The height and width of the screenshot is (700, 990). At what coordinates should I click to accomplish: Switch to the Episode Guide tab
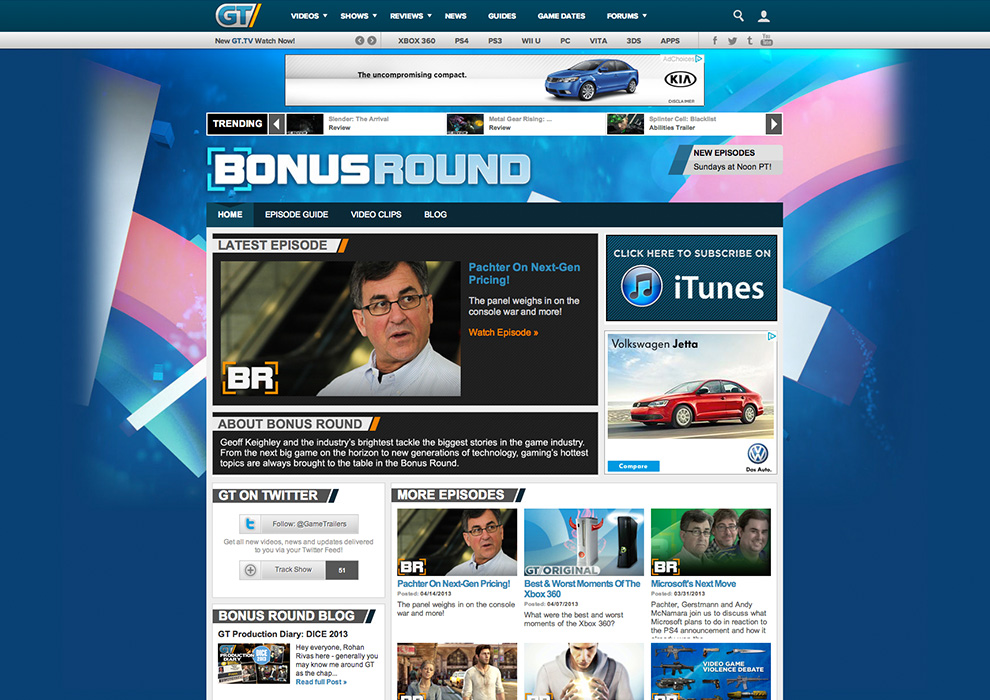[297, 215]
